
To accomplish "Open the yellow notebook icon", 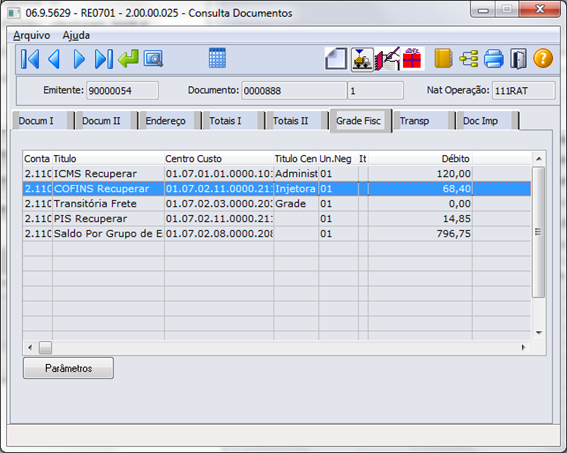I will (x=443, y=58).
